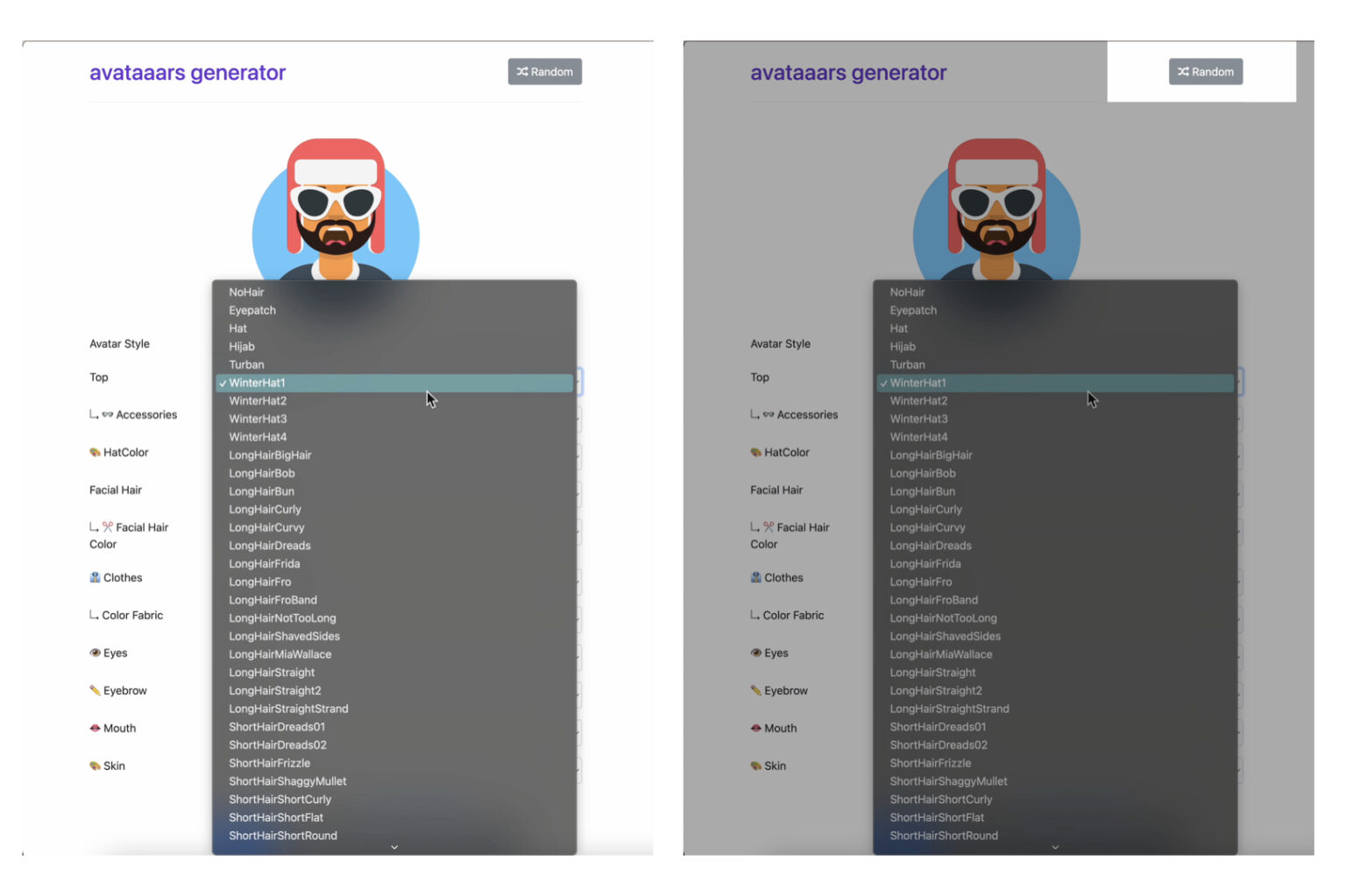Click the down chevron at bottom of left list
This screenshot has width=1346, height=896.
coord(394,847)
